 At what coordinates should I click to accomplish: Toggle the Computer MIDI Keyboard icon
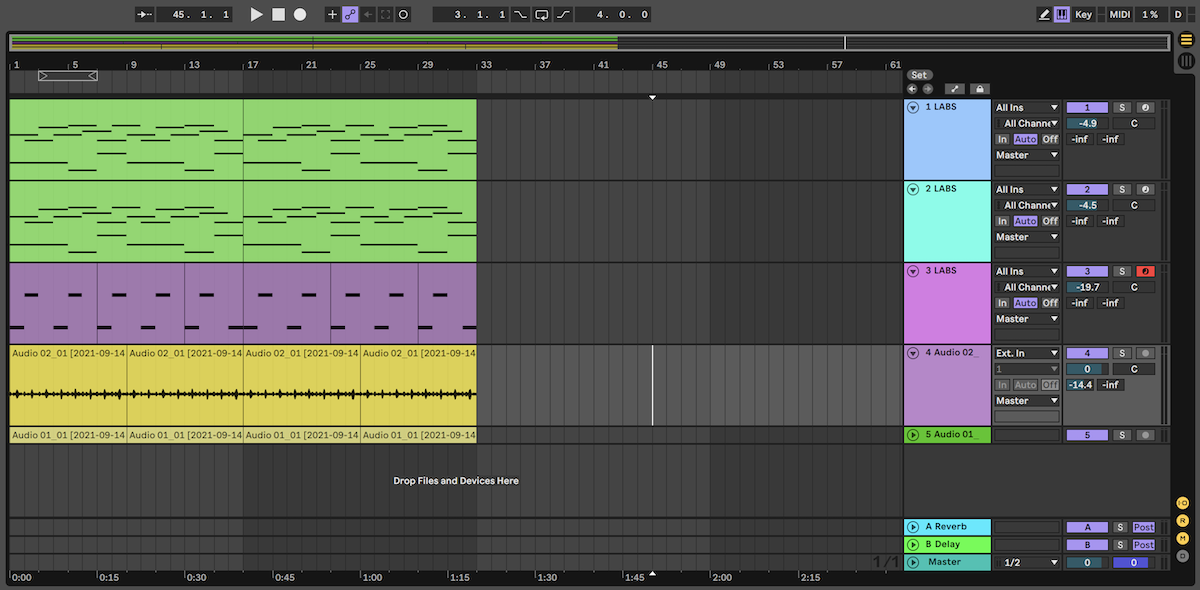[1061, 15]
